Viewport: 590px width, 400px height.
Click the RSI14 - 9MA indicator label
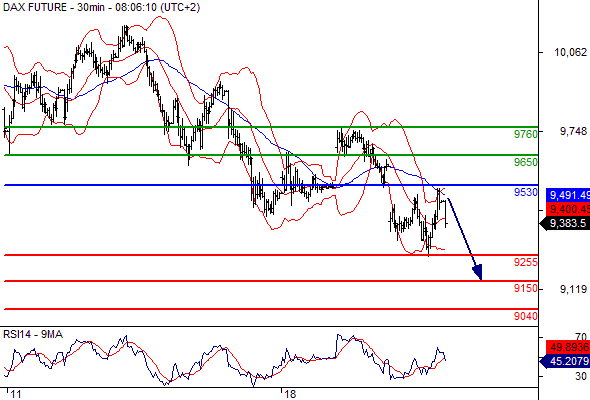pos(33,334)
